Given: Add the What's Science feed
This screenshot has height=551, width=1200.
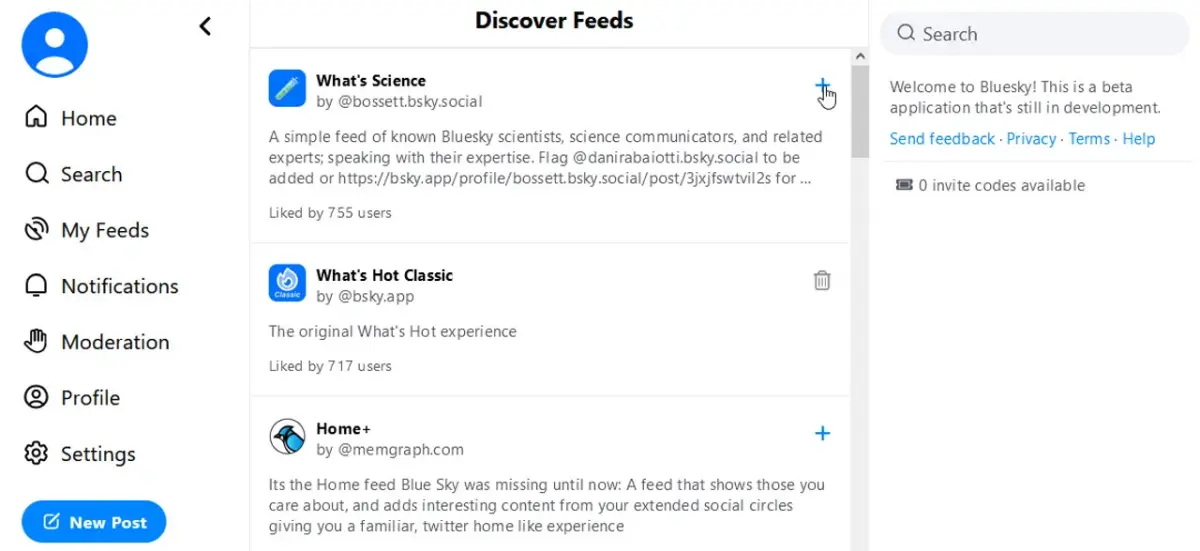Looking at the screenshot, I should (822, 86).
